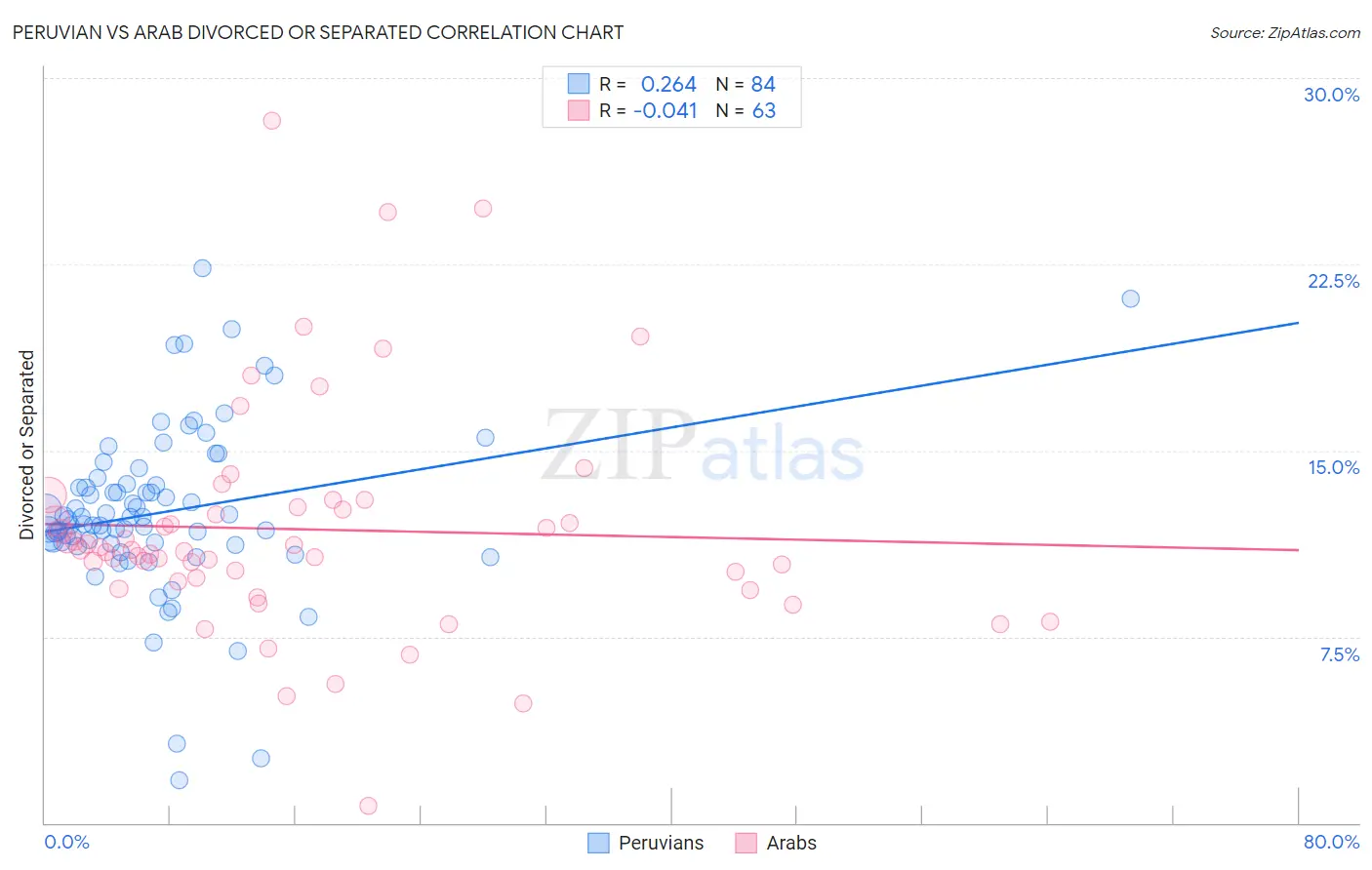
Task: Click the 22.5% y-axis label
Action: [x=1333, y=281]
